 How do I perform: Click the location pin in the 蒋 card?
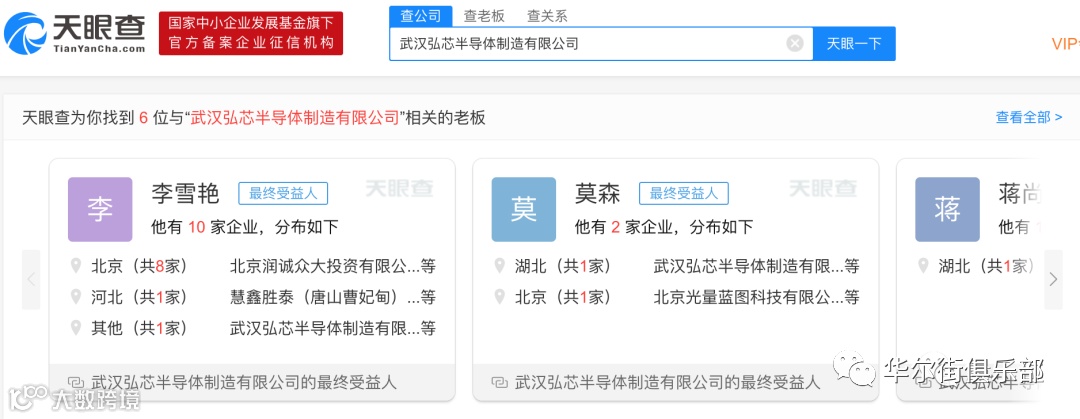pos(923,266)
